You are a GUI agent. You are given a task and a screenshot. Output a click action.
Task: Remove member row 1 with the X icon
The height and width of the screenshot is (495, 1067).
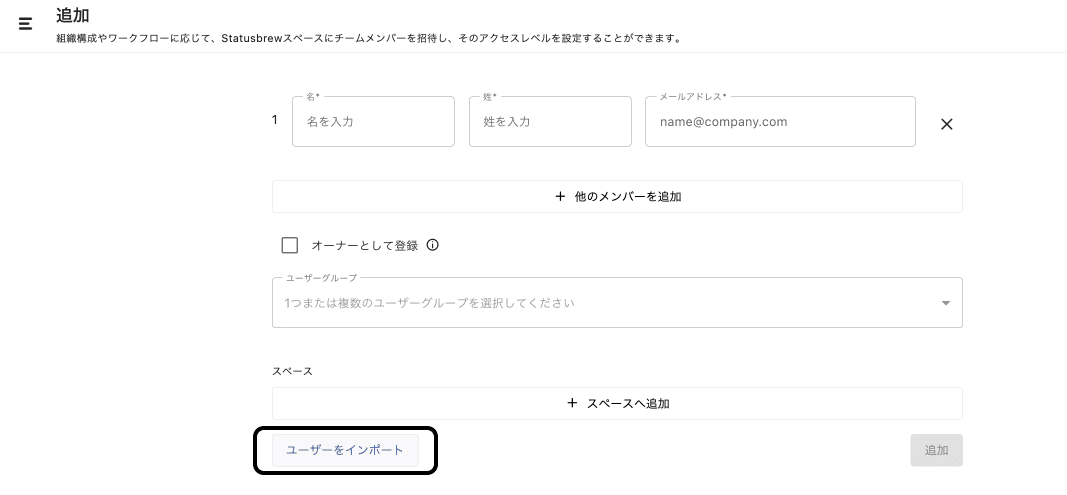947,124
